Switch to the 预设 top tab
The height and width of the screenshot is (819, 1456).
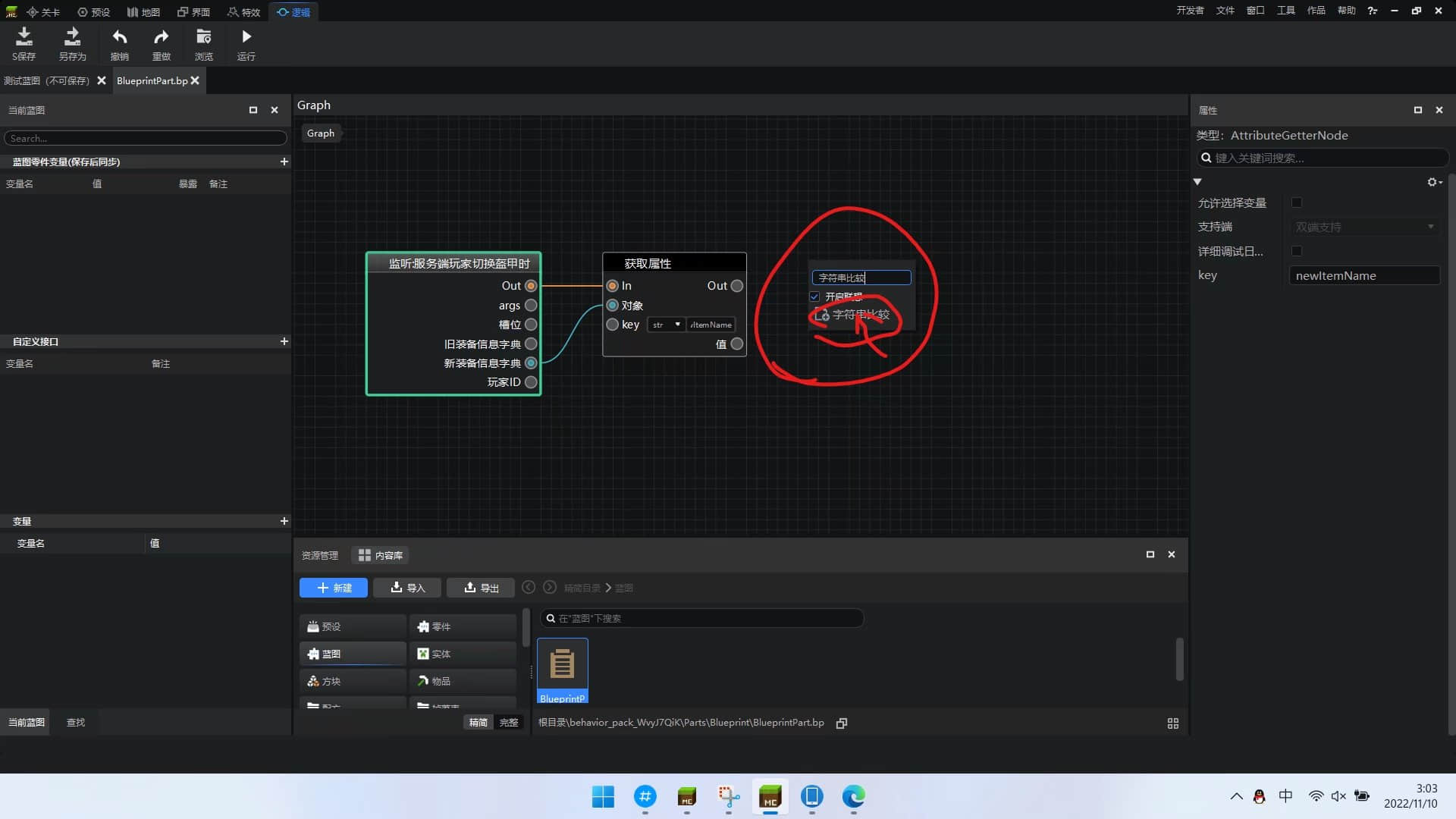click(94, 12)
